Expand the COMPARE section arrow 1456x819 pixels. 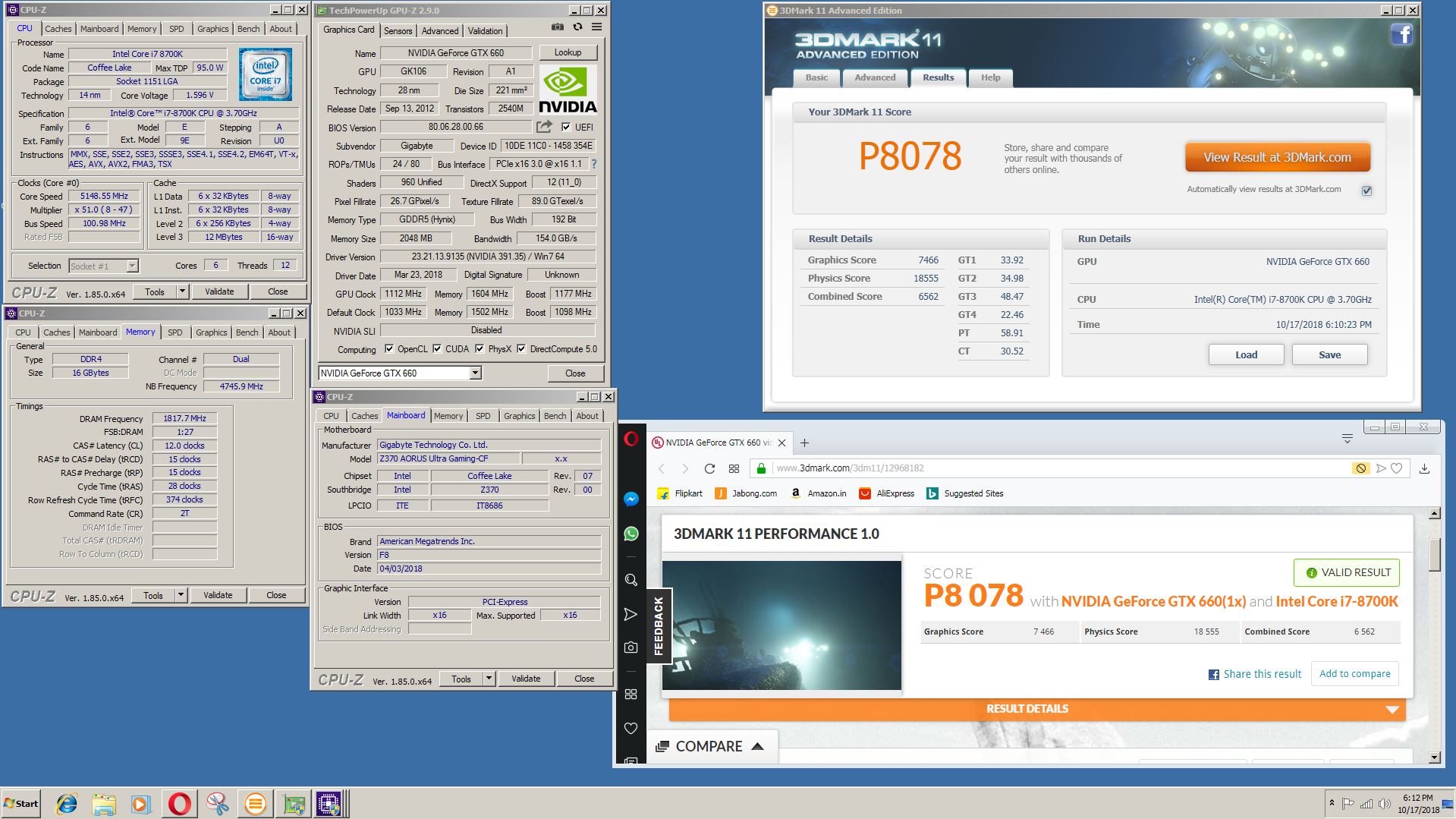point(757,747)
